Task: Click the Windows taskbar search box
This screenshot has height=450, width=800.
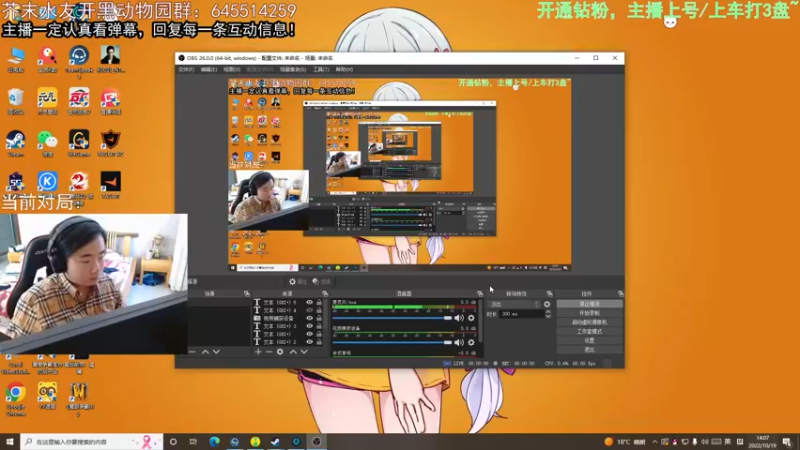Action: pyautogui.click(x=92, y=441)
